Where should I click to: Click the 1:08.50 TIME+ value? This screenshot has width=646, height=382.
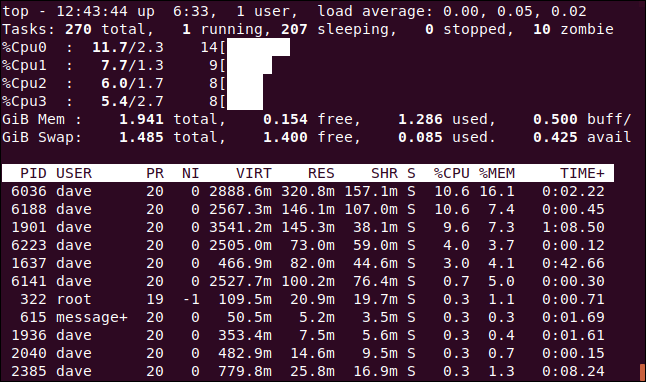(573, 227)
